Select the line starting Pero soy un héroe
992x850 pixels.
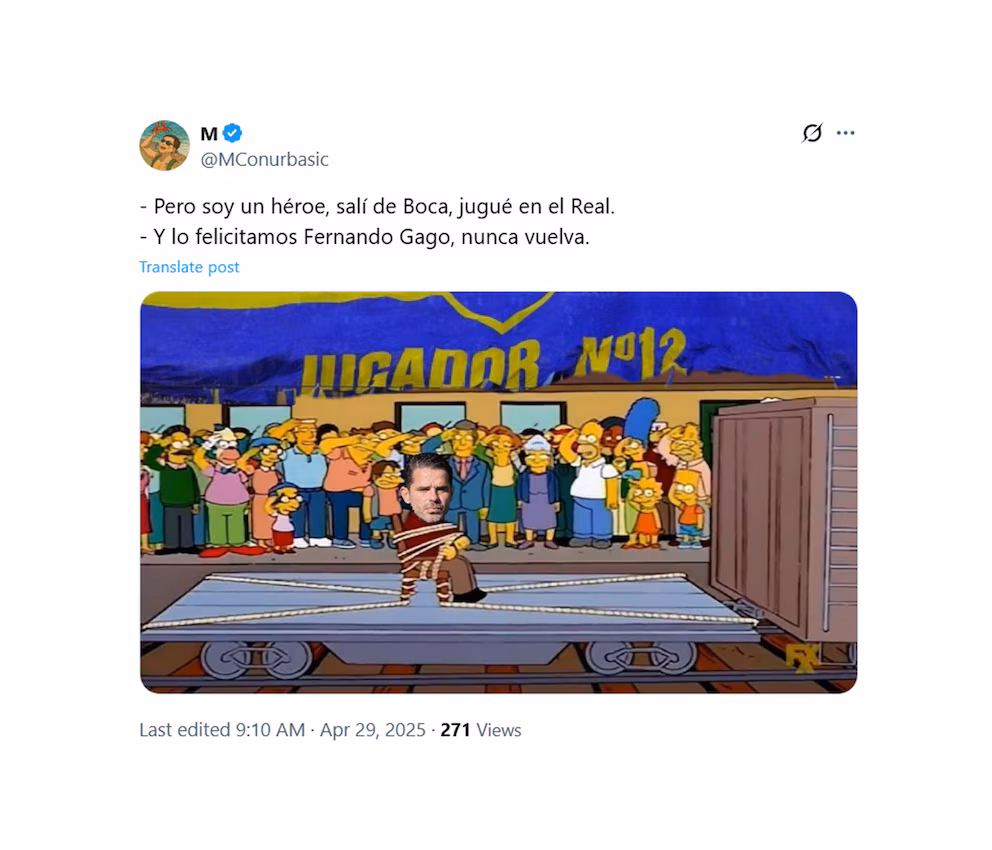[x=378, y=207]
